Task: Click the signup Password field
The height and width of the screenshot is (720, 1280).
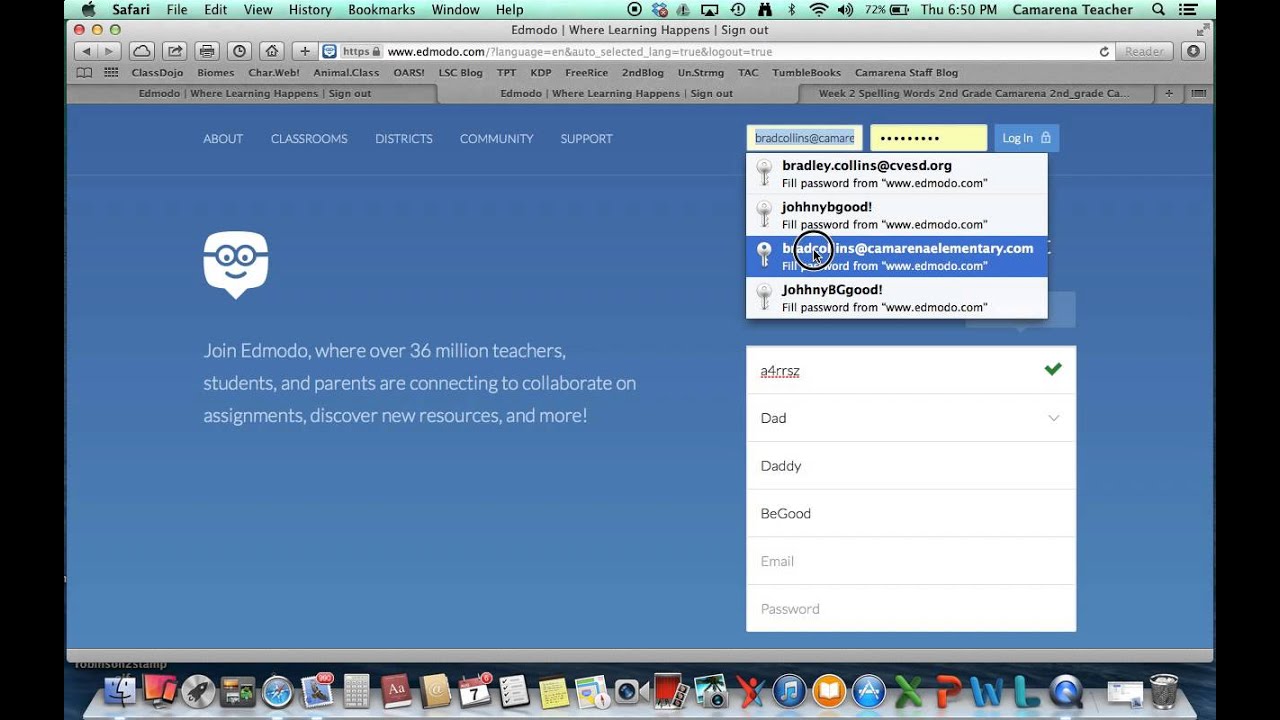Action: coord(911,609)
